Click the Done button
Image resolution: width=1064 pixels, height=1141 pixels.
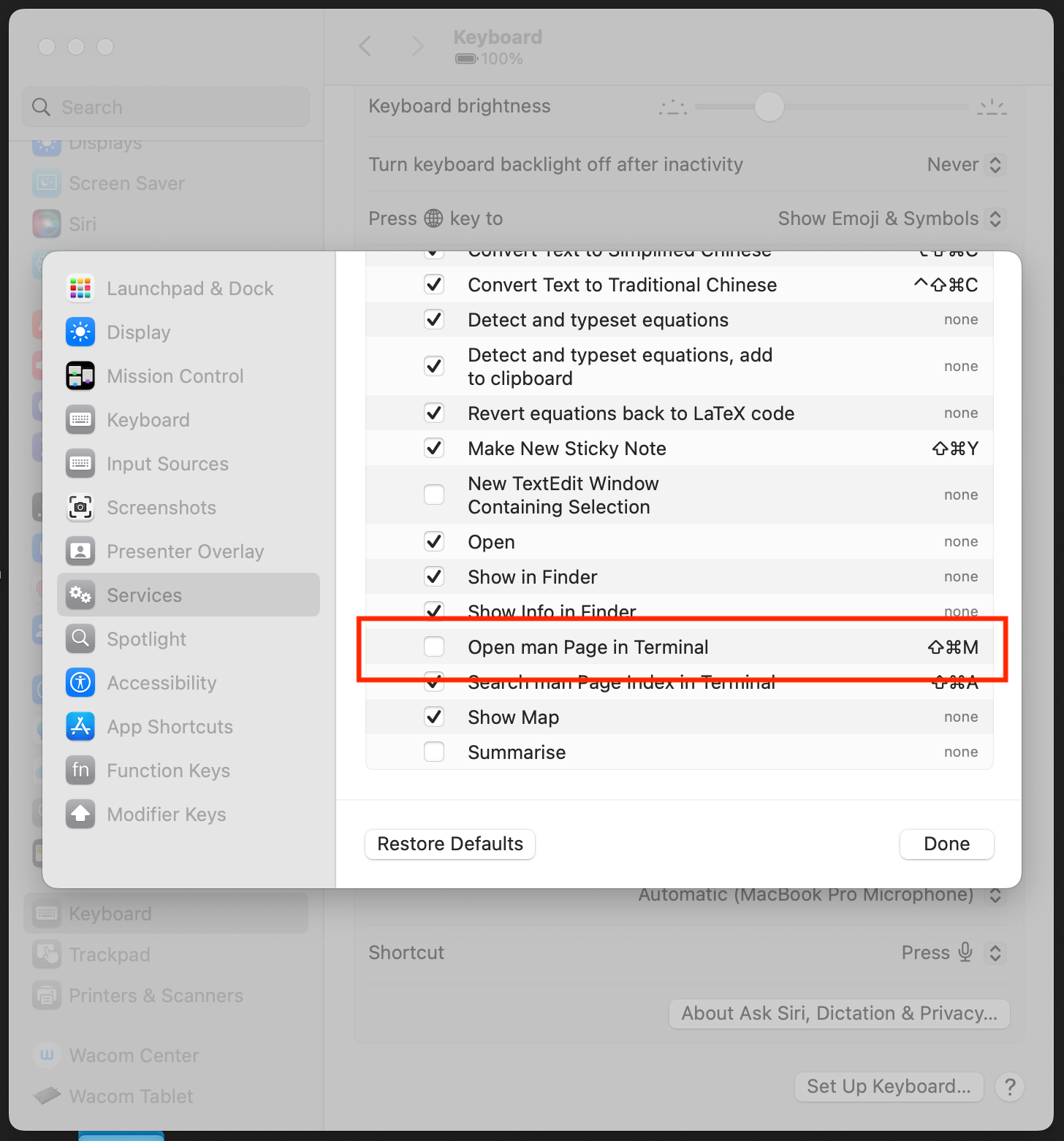coord(946,844)
